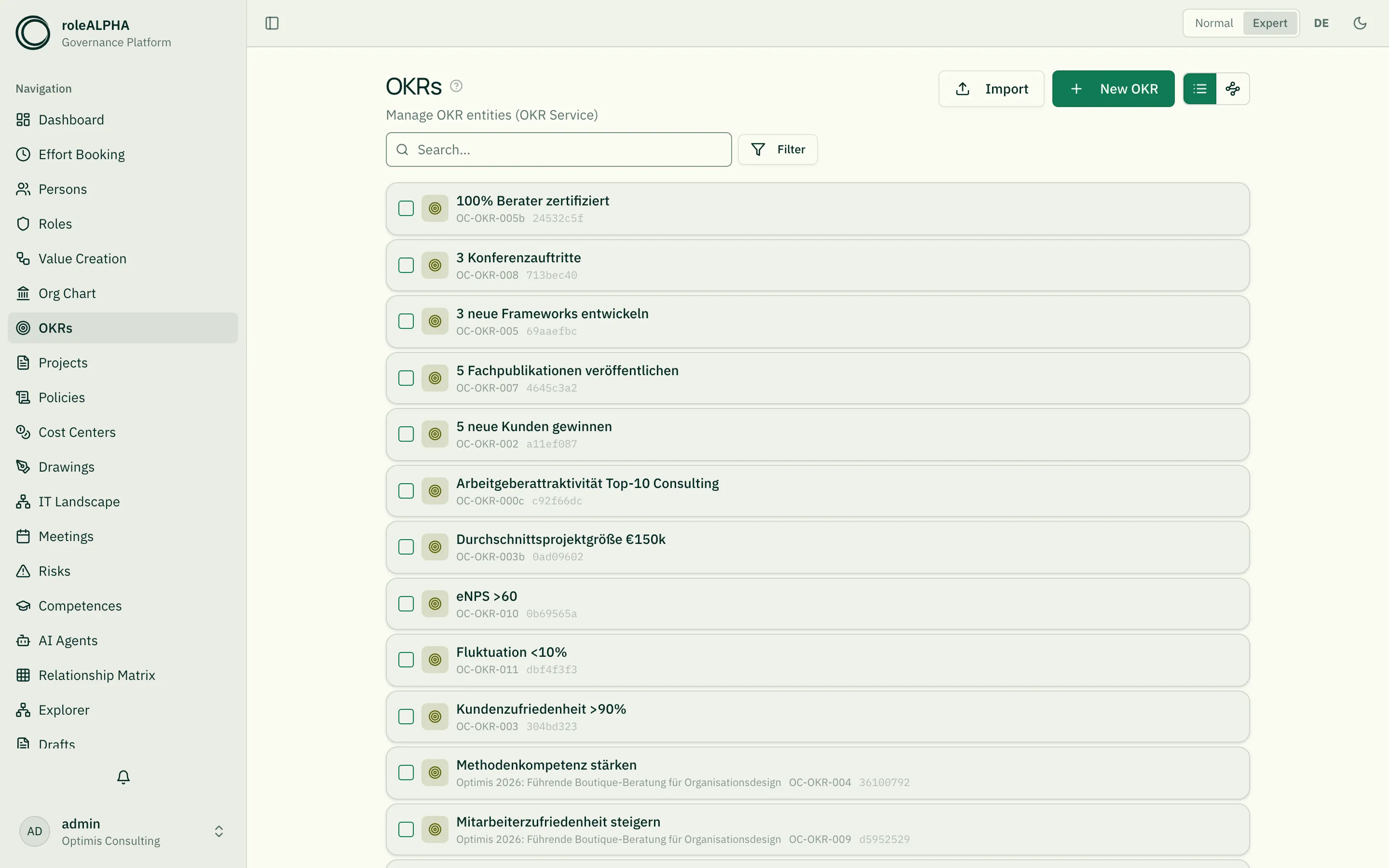Tick checkbox for 5 neue Kunden gewinnen
This screenshot has width=1389, height=868.
click(x=406, y=434)
